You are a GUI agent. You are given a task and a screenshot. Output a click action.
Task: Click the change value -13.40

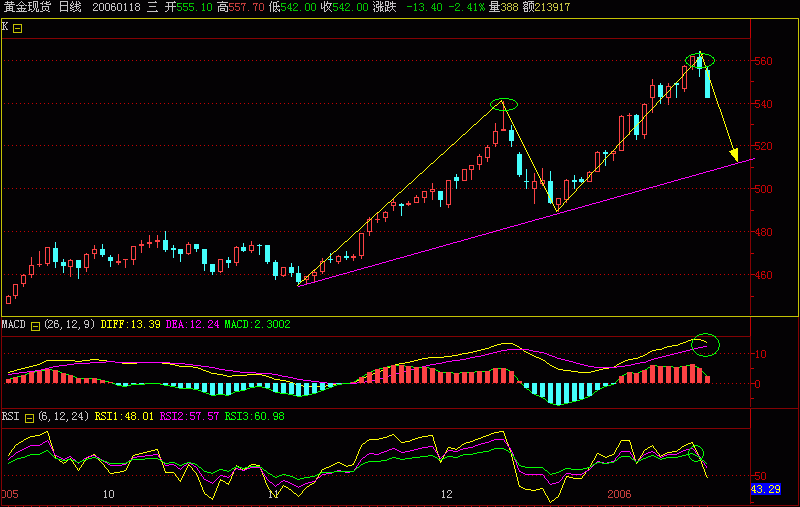pyautogui.click(x=424, y=7)
